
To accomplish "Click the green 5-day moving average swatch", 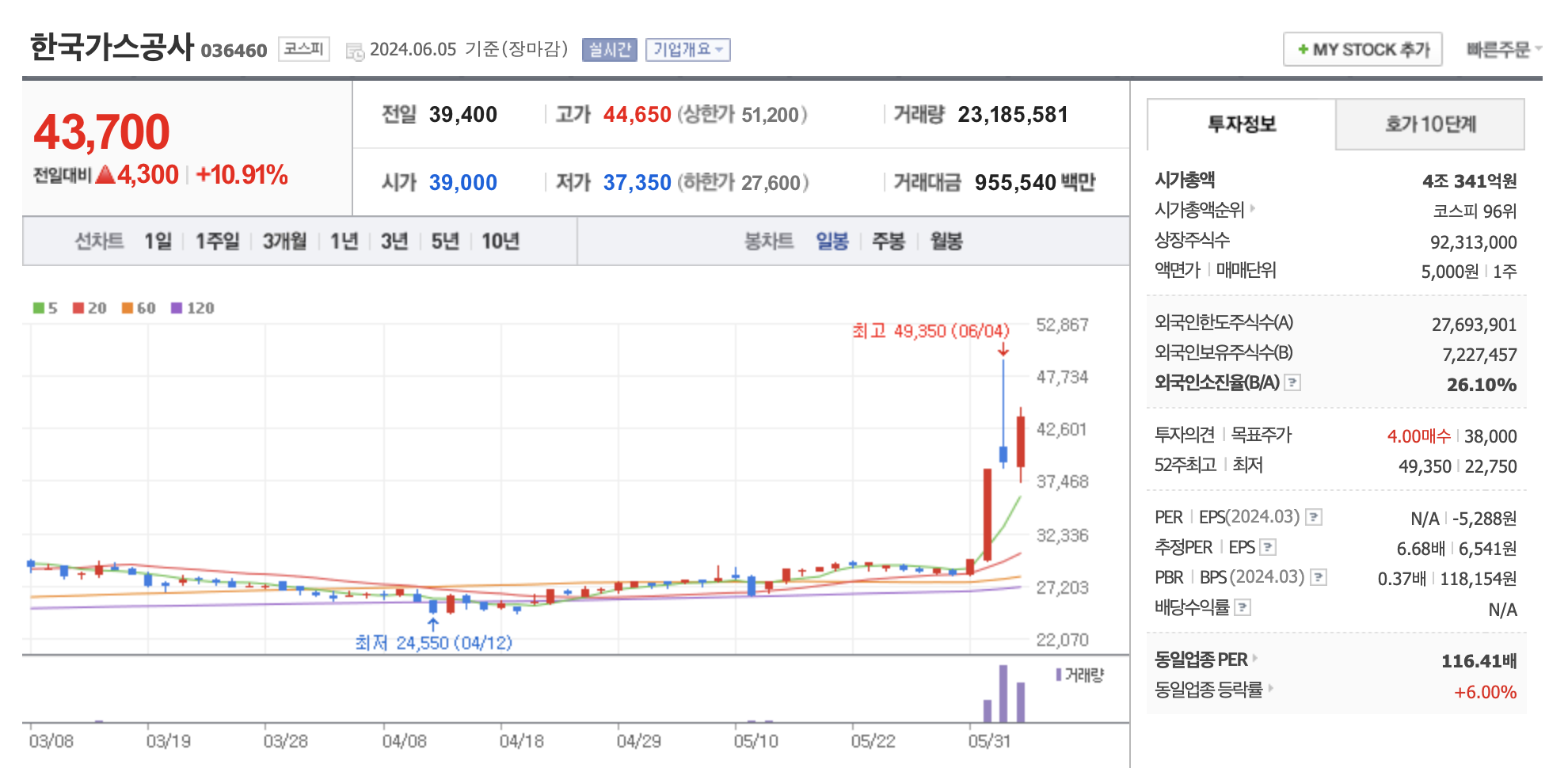I will (x=38, y=308).
